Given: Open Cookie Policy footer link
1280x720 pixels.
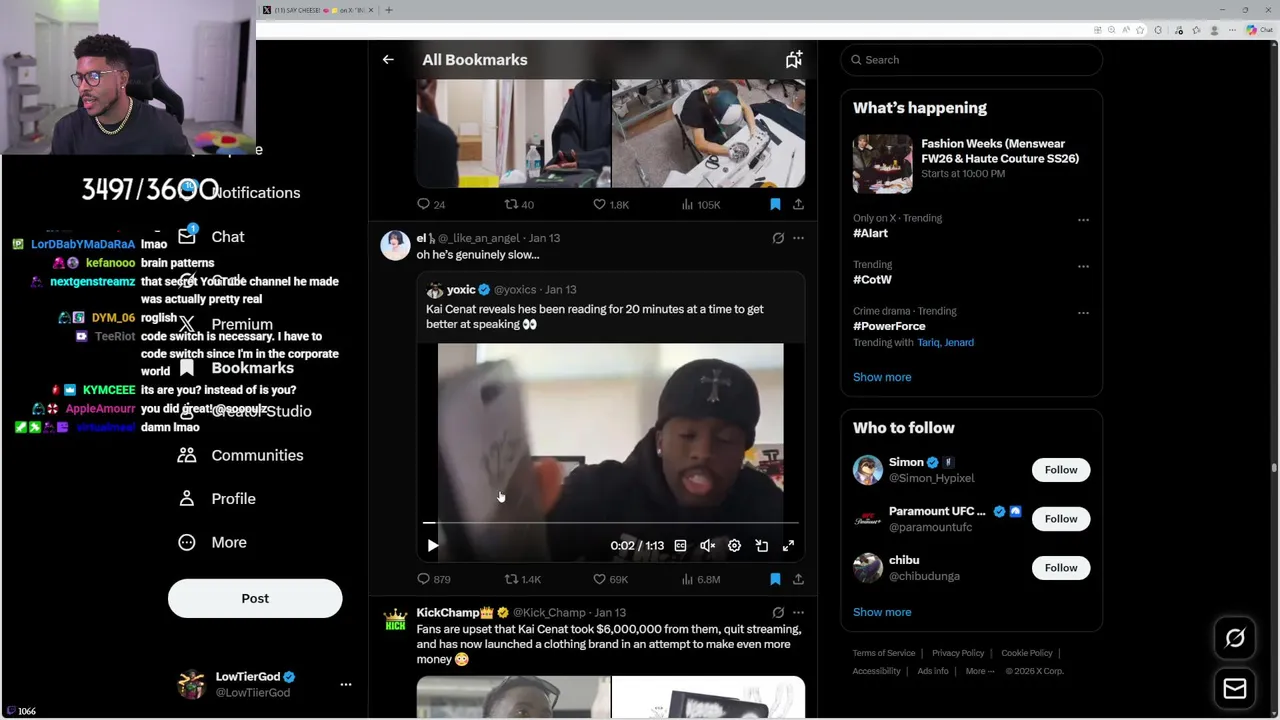Looking at the screenshot, I should click(x=1027, y=653).
